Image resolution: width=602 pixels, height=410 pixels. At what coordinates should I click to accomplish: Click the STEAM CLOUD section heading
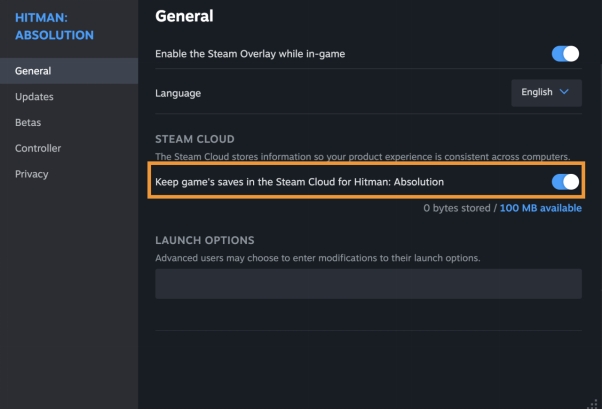pyautogui.click(x=195, y=139)
